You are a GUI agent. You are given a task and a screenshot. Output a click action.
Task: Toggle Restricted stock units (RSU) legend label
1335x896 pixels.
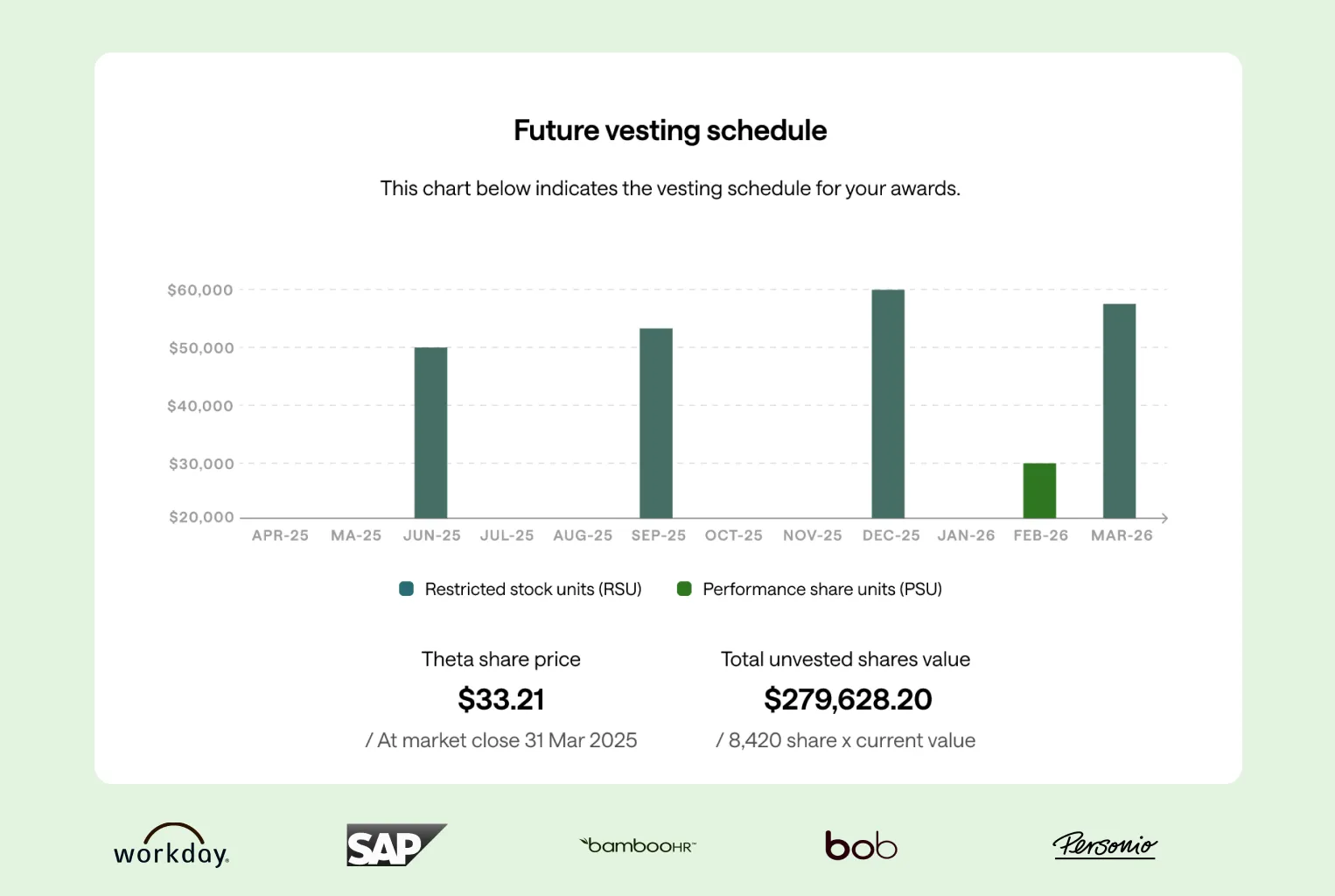(x=533, y=589)
